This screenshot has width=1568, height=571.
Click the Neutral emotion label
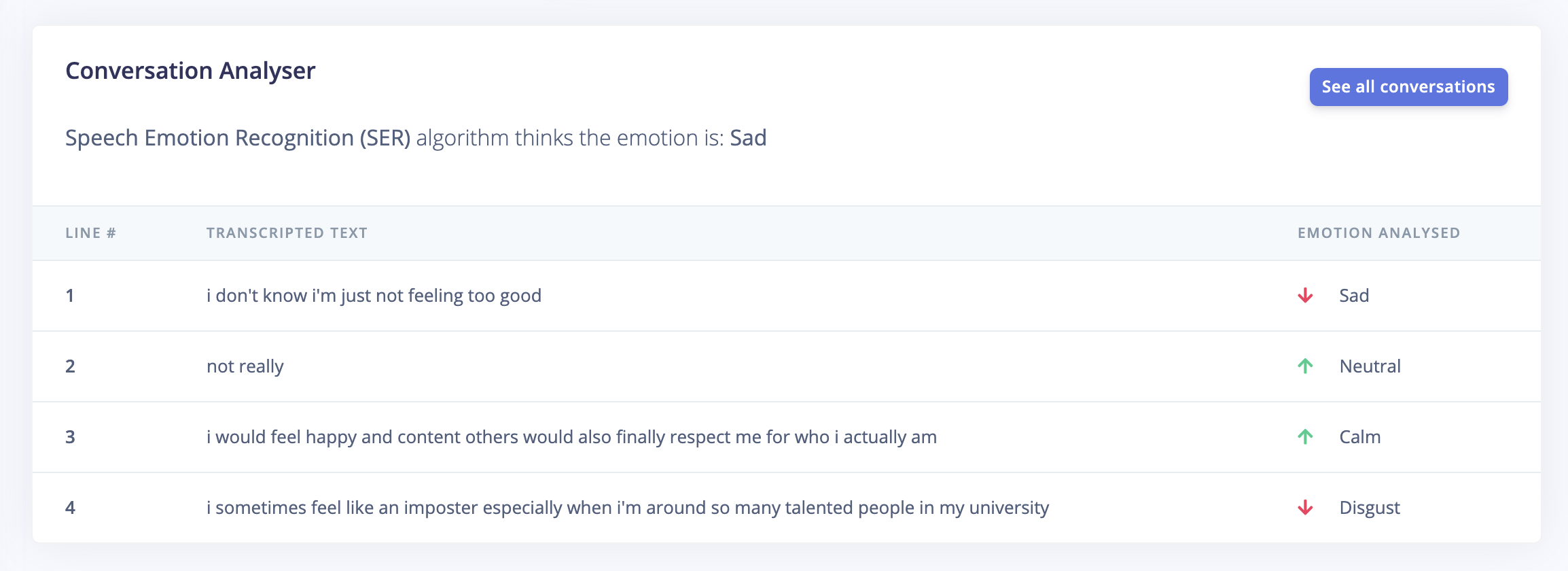pos(1370,366)
